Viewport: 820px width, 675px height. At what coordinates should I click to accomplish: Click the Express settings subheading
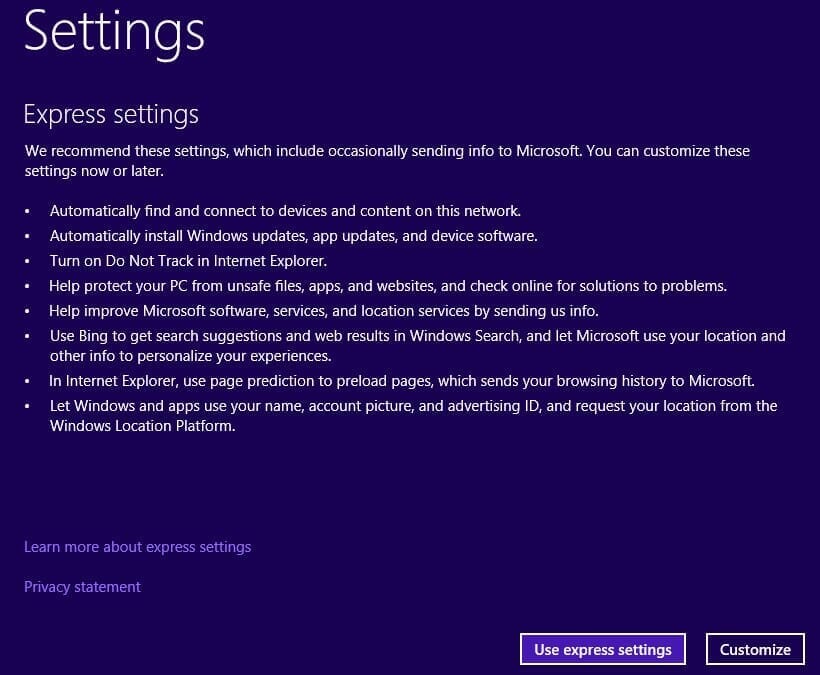tap(111, 114)
